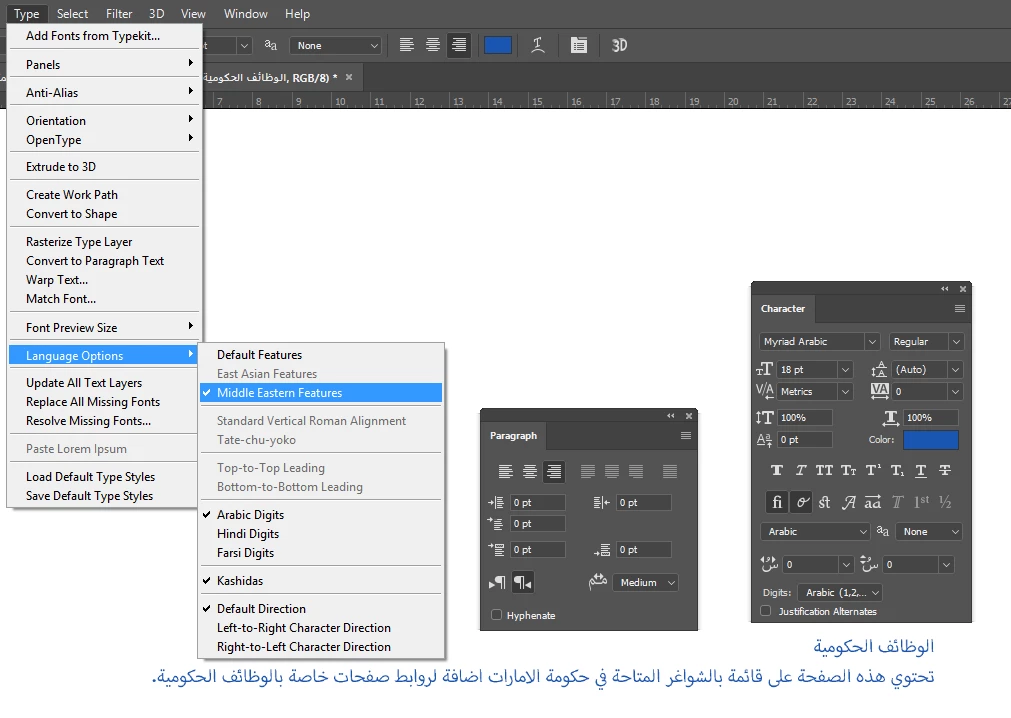Click justify all in Paragraph panel
This screenshot has height=718, width=1011.
(670, 472)
